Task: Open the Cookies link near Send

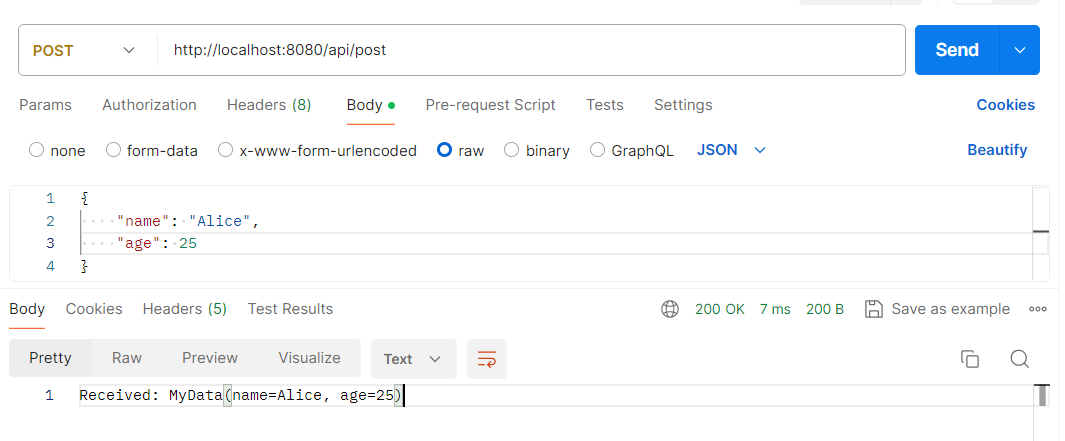Action: [x=1005, y=105]
